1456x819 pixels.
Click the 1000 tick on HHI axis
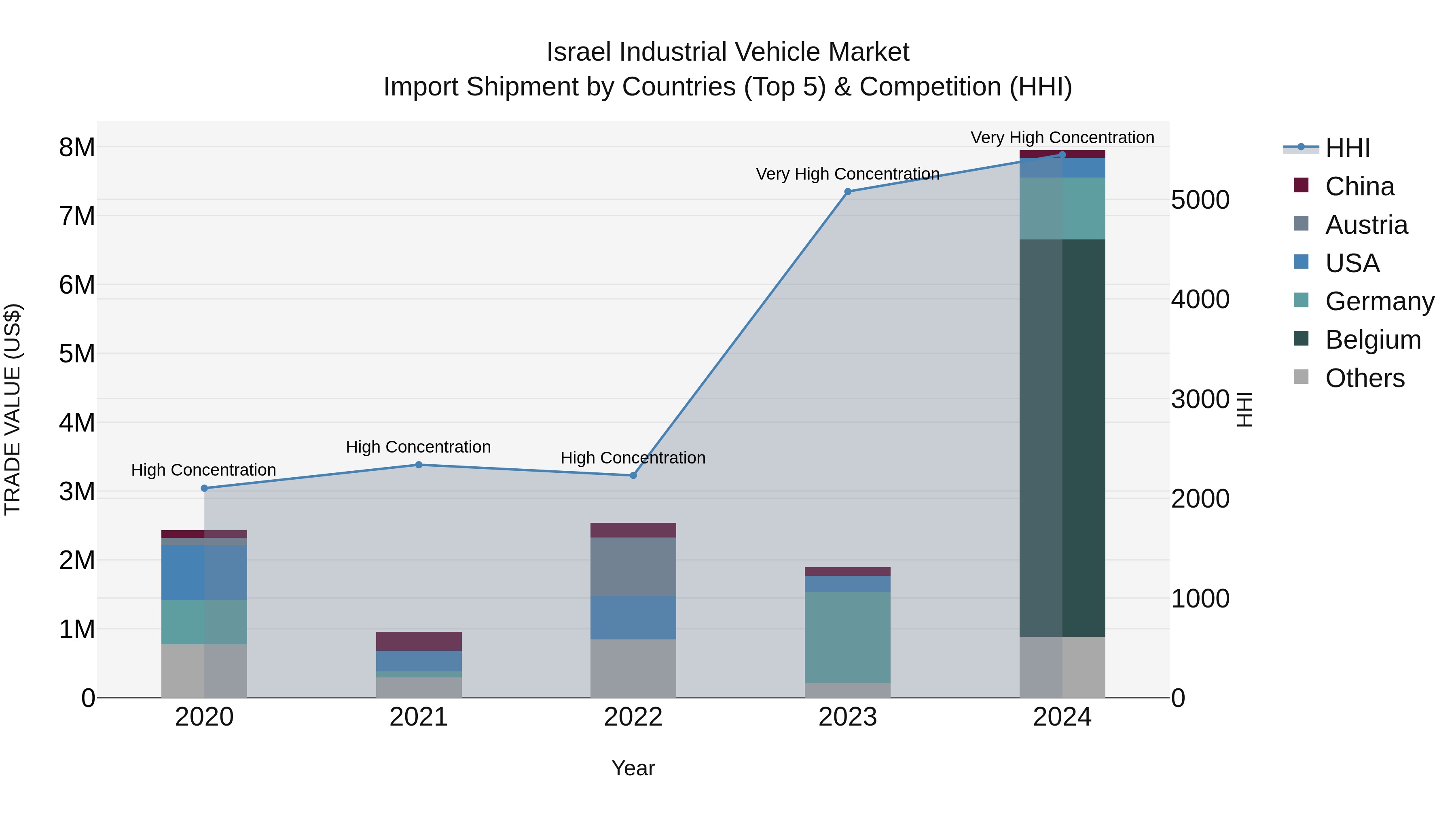click(1200, 599)
